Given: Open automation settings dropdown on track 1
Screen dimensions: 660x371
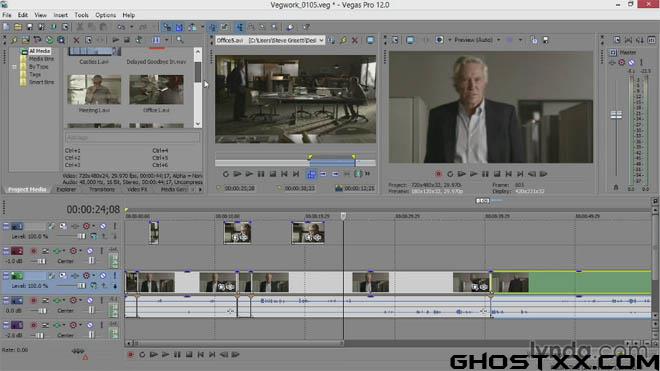Looking at the screenshot, I should 93,226.
